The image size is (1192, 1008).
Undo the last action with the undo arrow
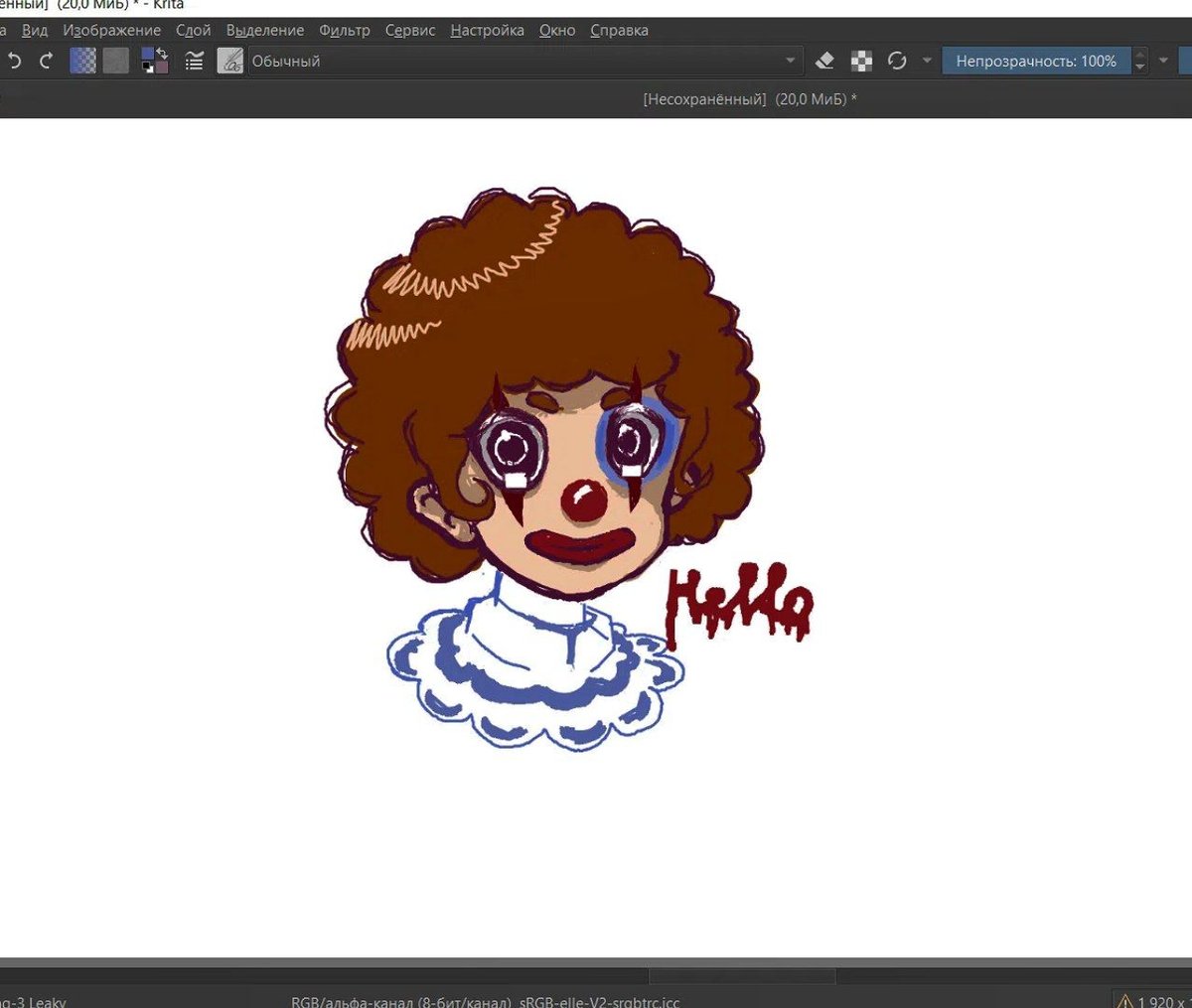tap(14, 61)
